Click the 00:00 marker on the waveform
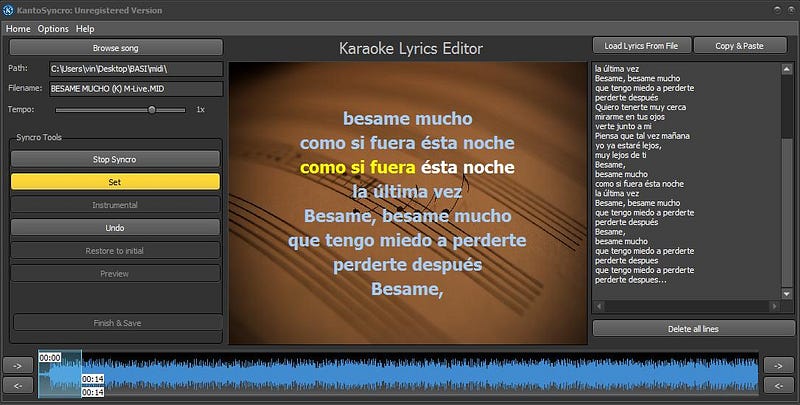800x405 pixels. point(48,357)
